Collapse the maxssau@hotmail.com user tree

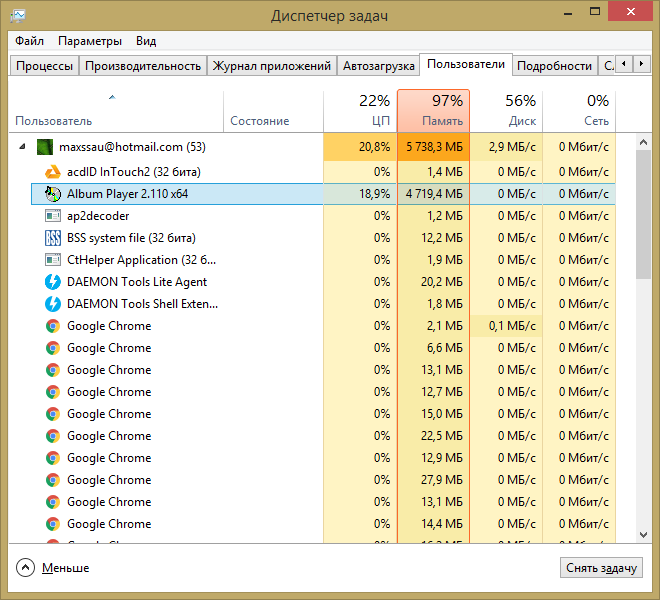click(x=22, y=147)
